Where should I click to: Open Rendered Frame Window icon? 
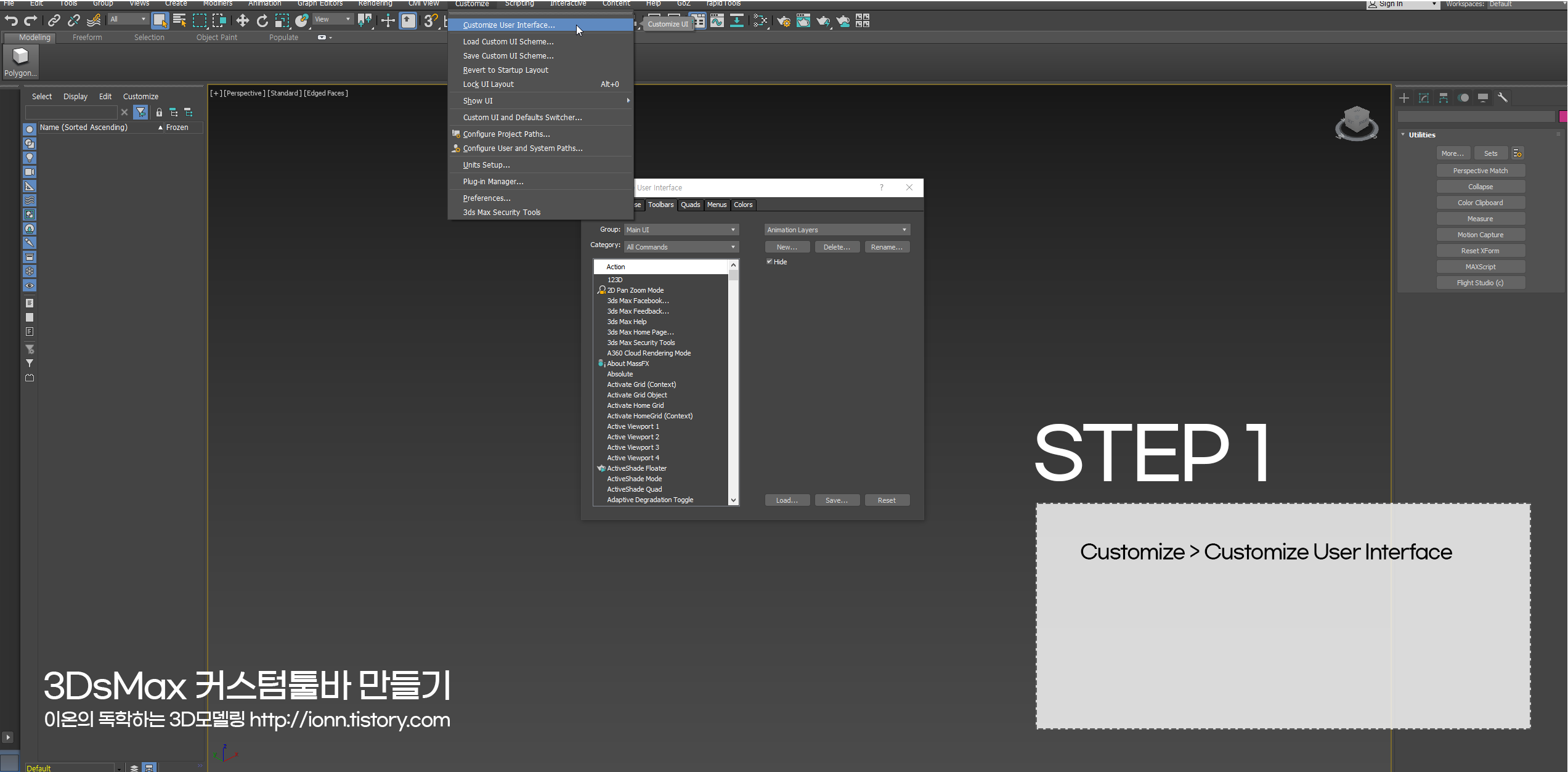[803, 20]
